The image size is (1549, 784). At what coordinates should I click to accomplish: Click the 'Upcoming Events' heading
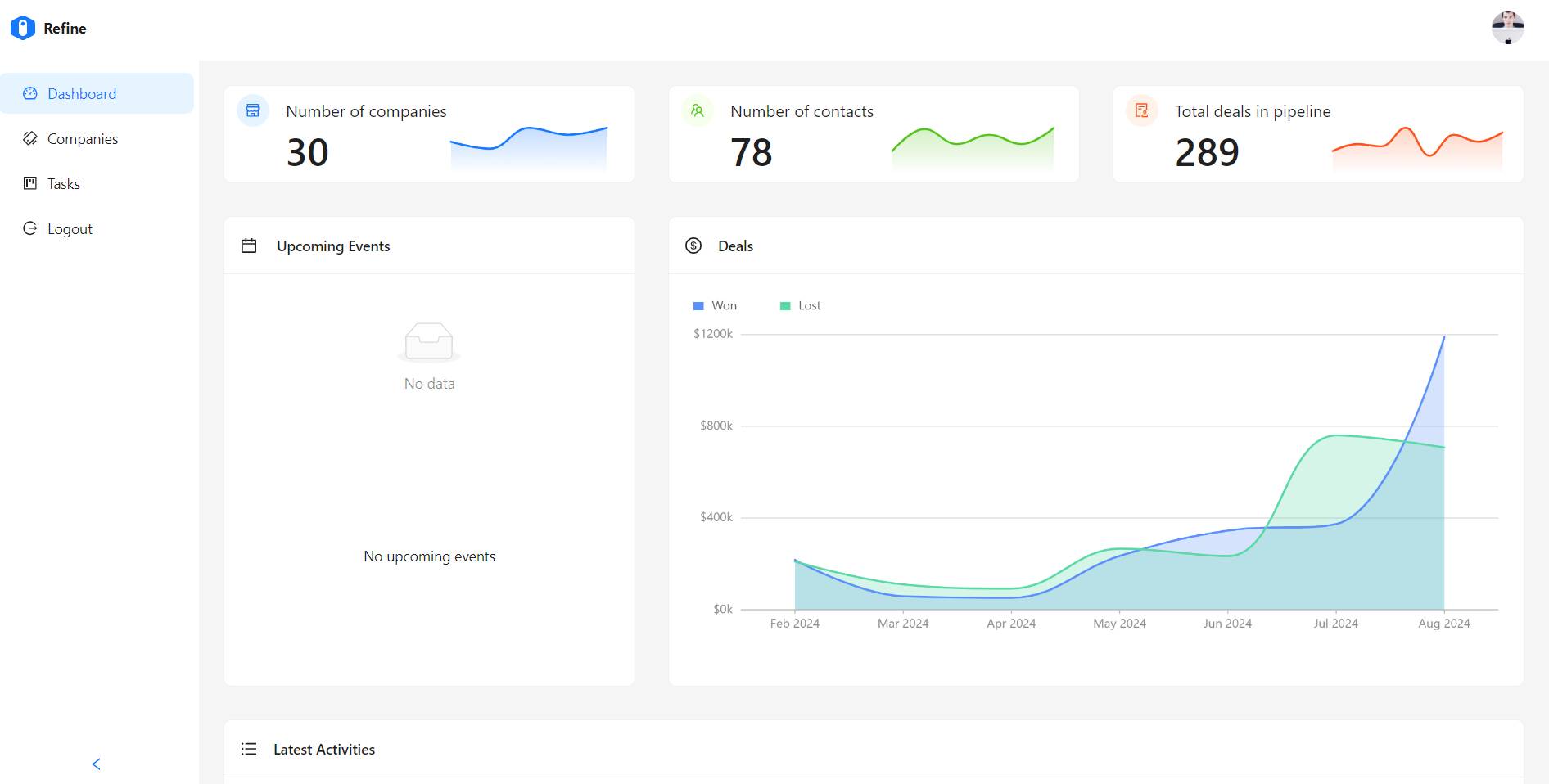pos(333,246)
